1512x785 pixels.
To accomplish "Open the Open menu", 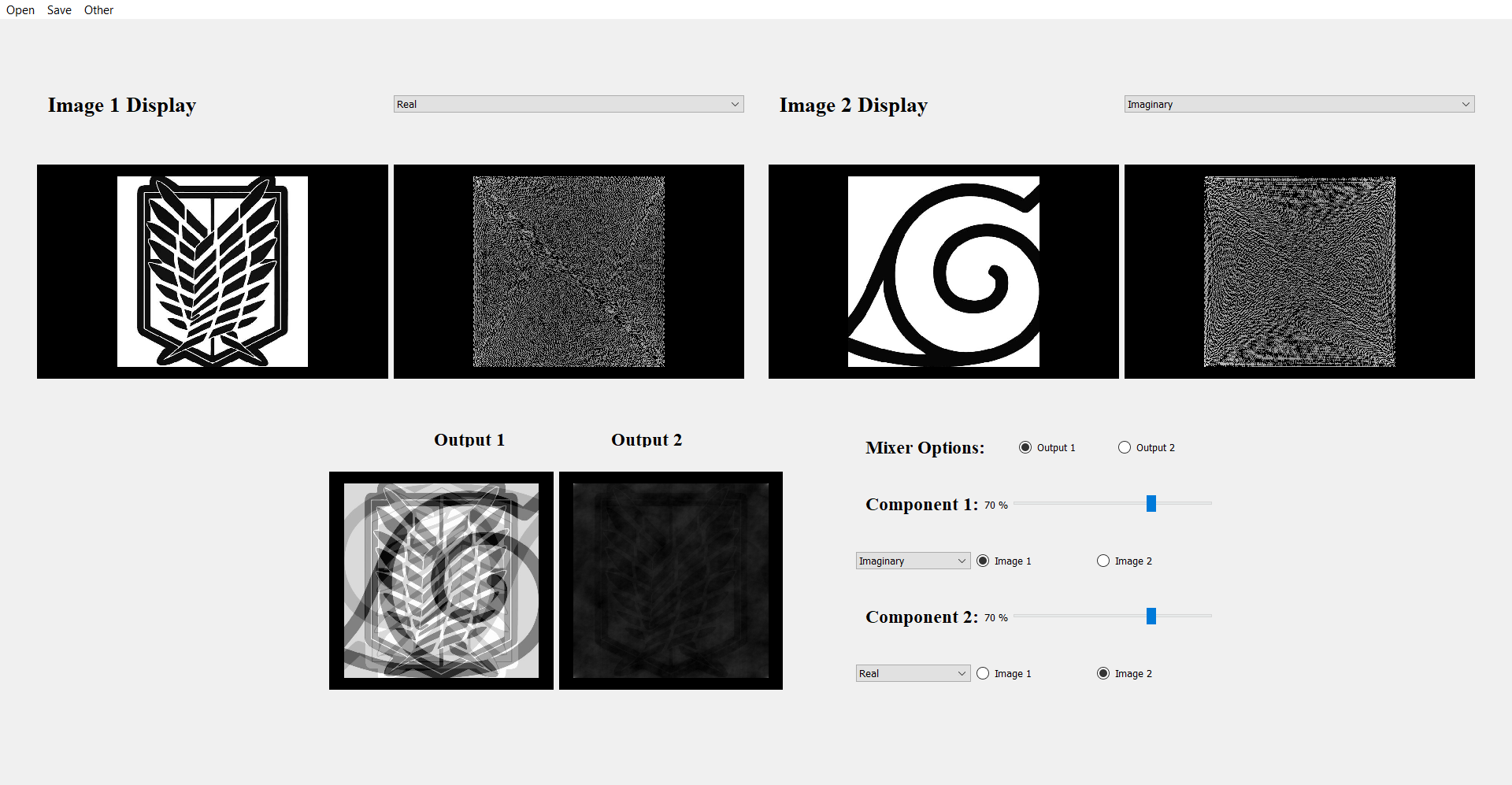I will pos(20,10).
